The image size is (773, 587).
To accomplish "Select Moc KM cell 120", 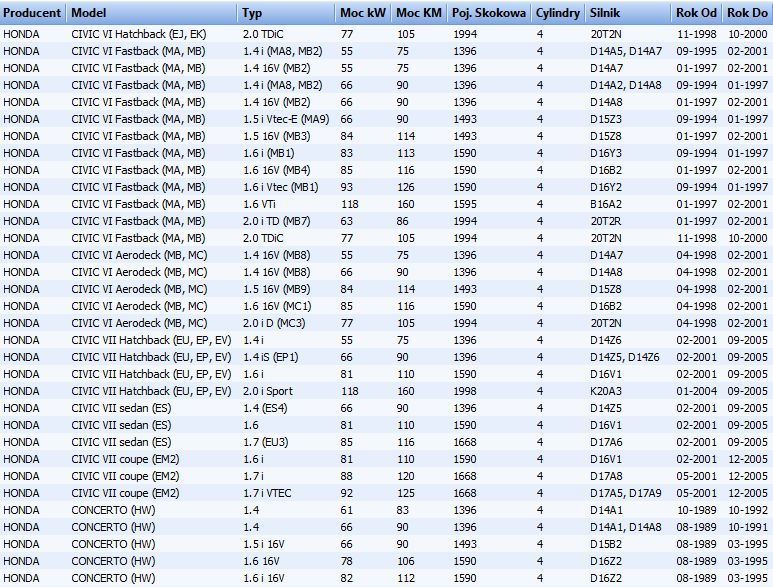I will coord(406,476).
